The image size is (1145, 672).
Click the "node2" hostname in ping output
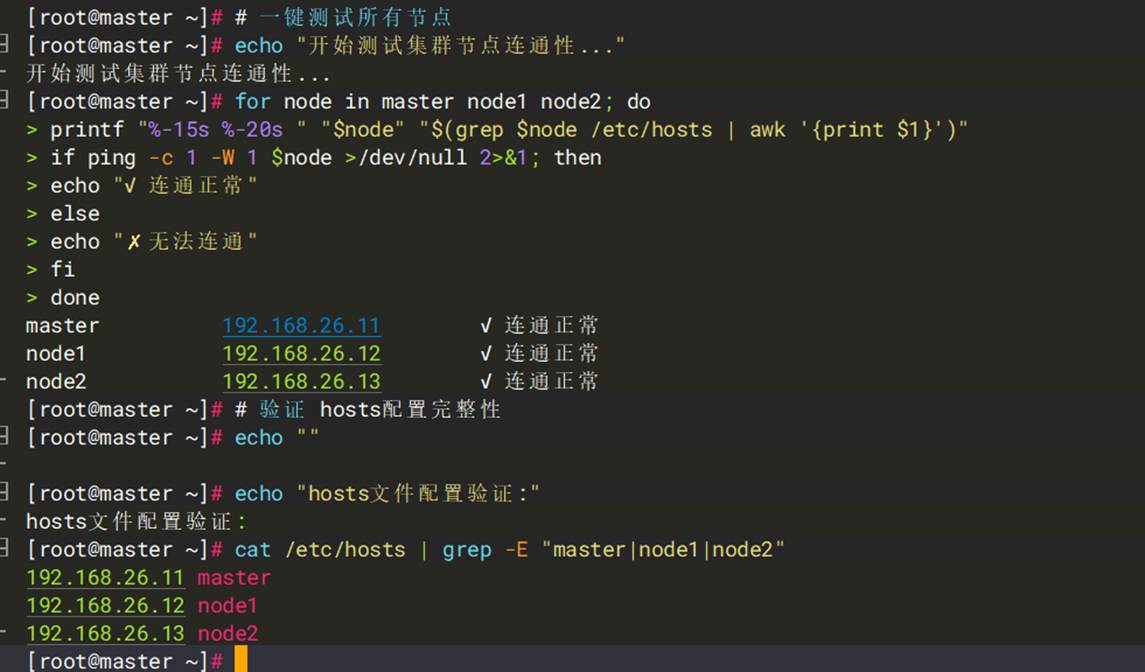pos(56,381)
